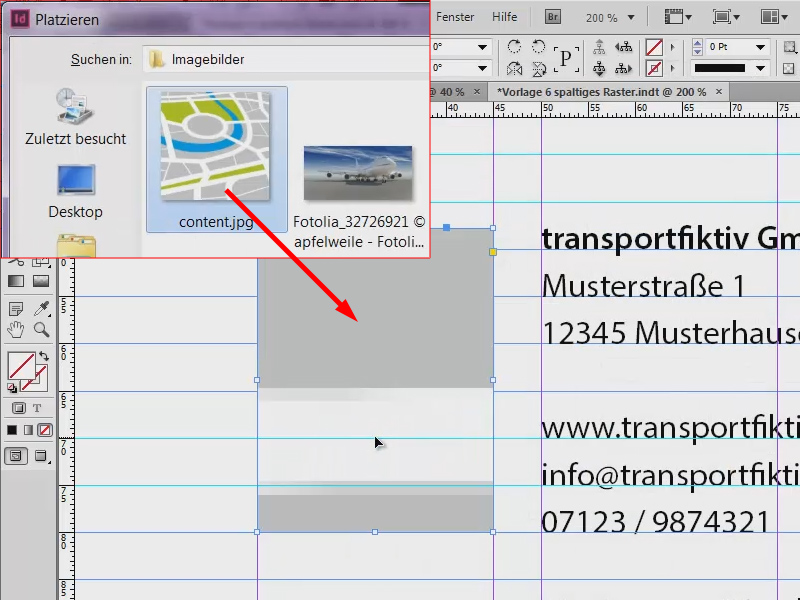Select the Eyedropper tool
Image resolution: width=800 pixels, height=600 pixels.
pyautogui.click(x=42, y=309)
